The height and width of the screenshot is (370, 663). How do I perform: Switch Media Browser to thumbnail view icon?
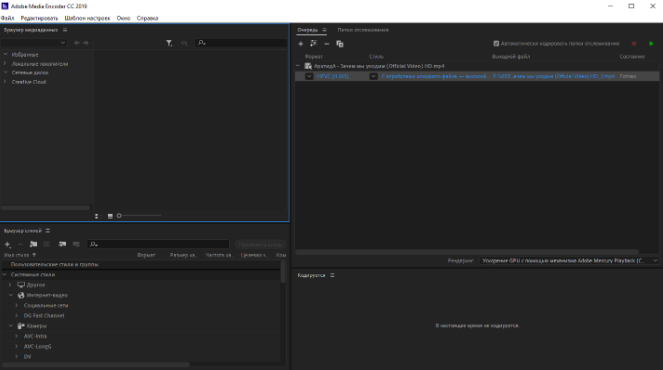tap(110, 216)
